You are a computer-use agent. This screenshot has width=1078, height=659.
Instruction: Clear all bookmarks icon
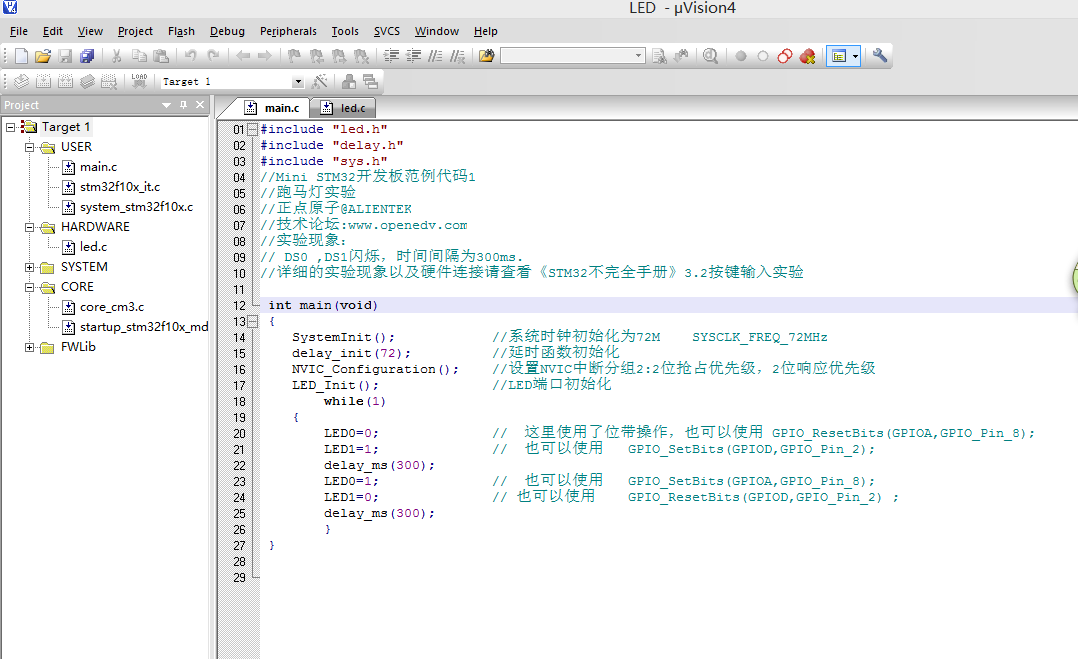coord(361,56)
